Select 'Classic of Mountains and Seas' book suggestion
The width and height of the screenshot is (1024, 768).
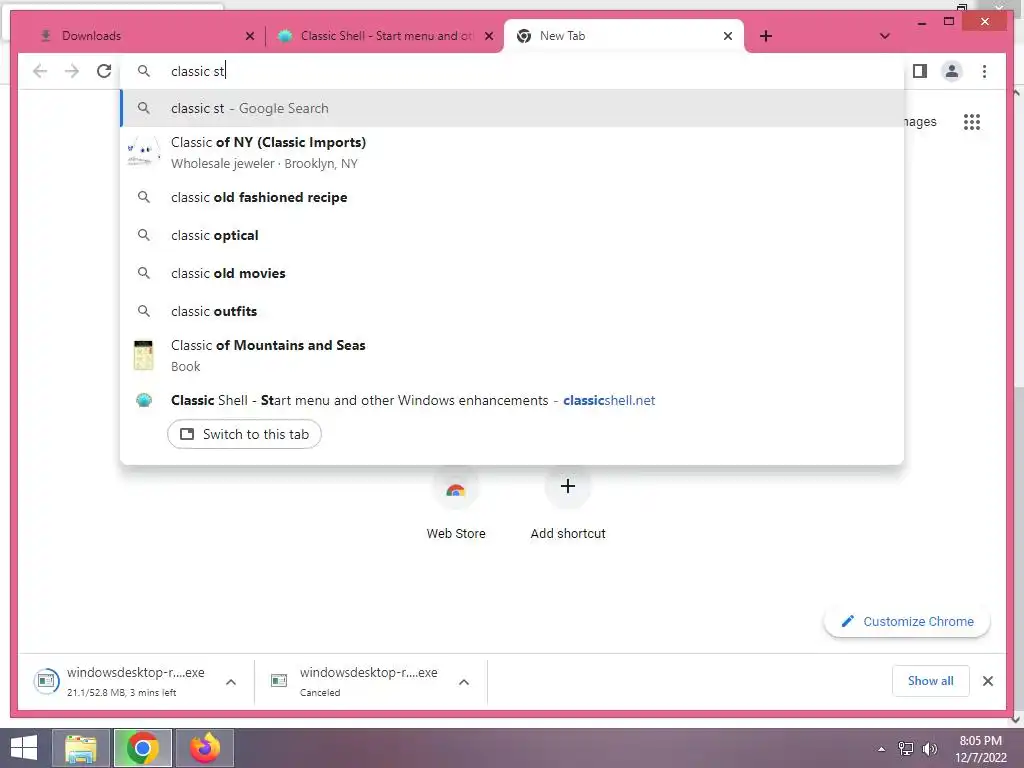[512, 355]
